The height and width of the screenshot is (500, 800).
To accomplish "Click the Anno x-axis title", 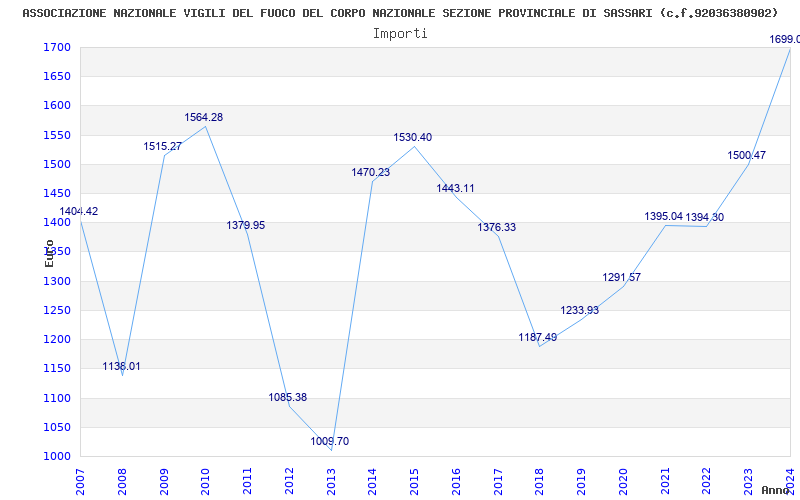I will click(x=774, y=490).
